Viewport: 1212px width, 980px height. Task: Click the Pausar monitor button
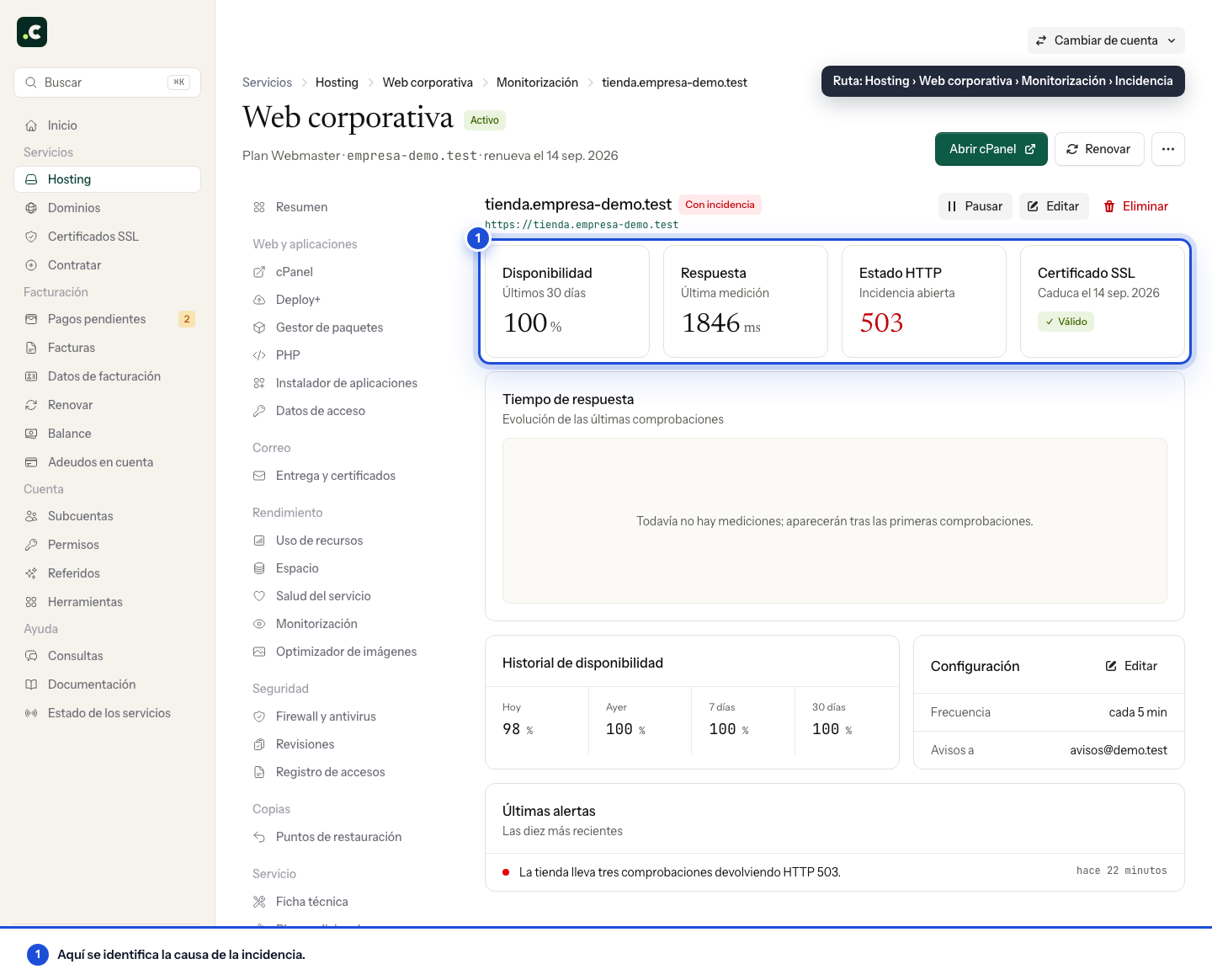(975, 206)
